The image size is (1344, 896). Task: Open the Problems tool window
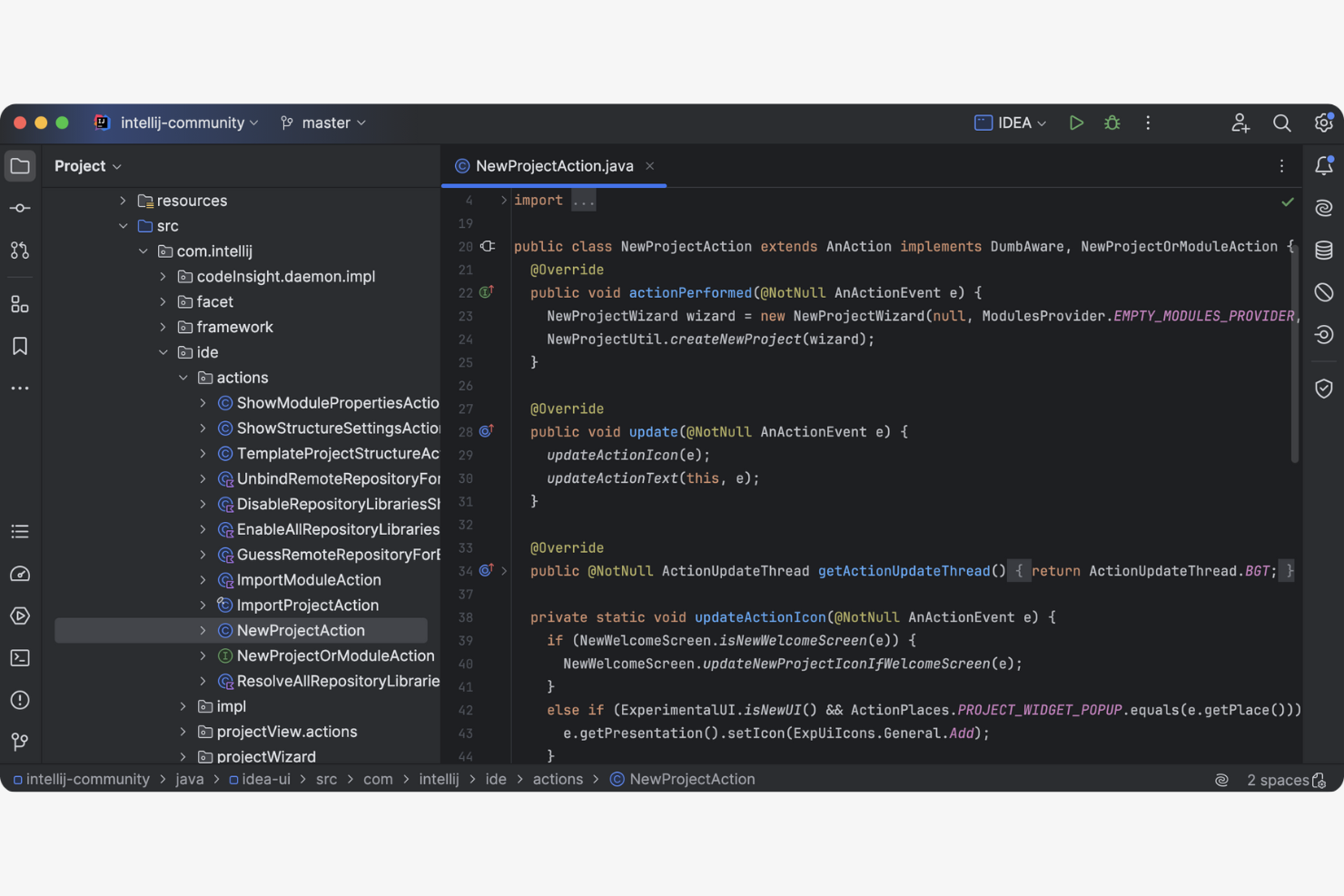20,700
